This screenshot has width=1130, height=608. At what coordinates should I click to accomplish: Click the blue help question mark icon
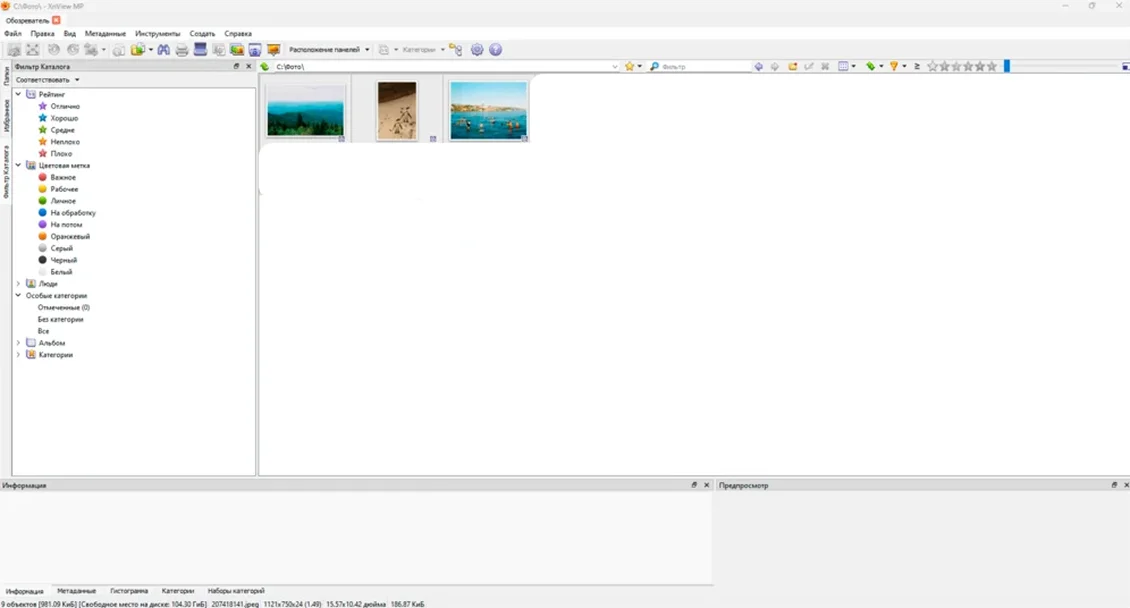click(495, 50)
